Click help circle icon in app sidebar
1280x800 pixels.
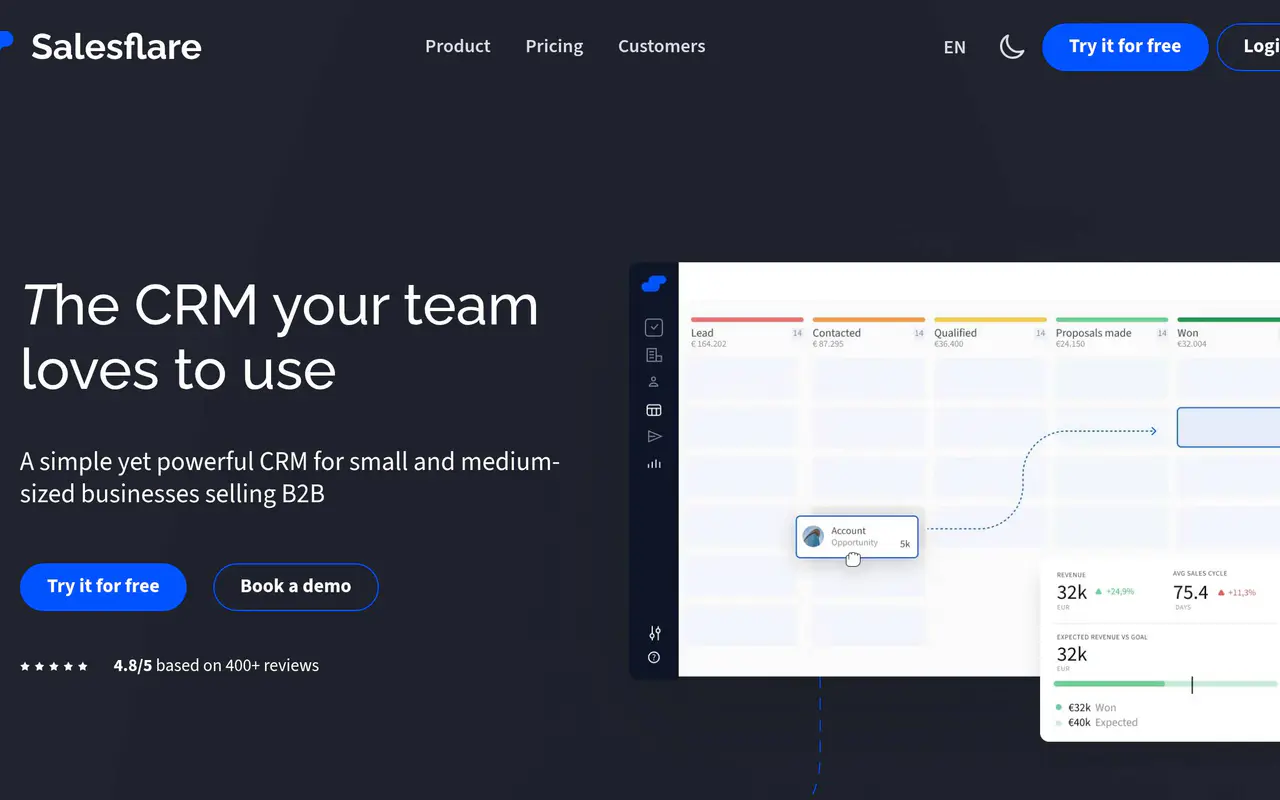pos(654,658)
